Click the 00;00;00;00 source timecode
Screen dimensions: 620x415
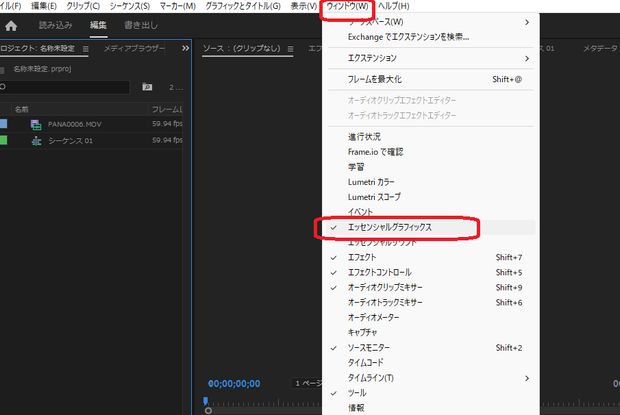[234, 383]
